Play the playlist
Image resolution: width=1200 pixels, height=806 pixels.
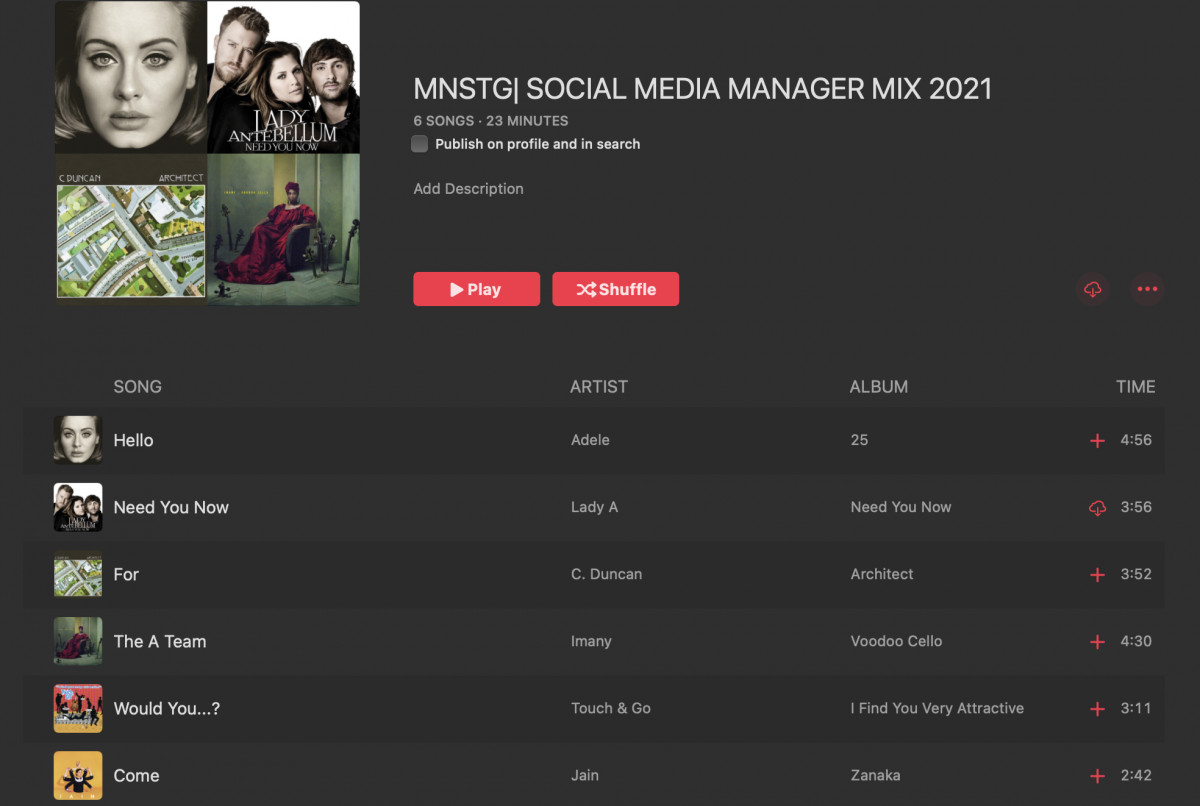[x=476, y=289]
